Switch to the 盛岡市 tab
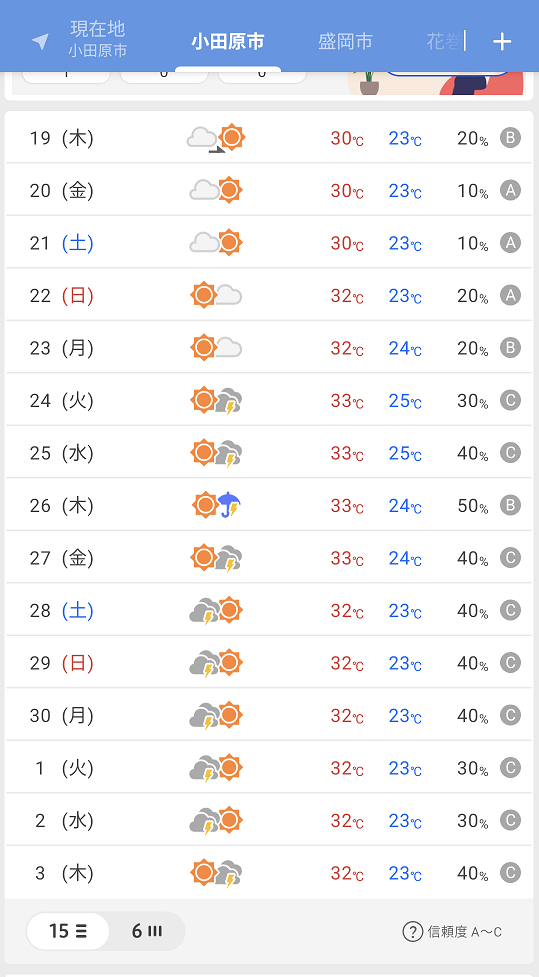This screenshot has height=977, width=539. [345, 41]
